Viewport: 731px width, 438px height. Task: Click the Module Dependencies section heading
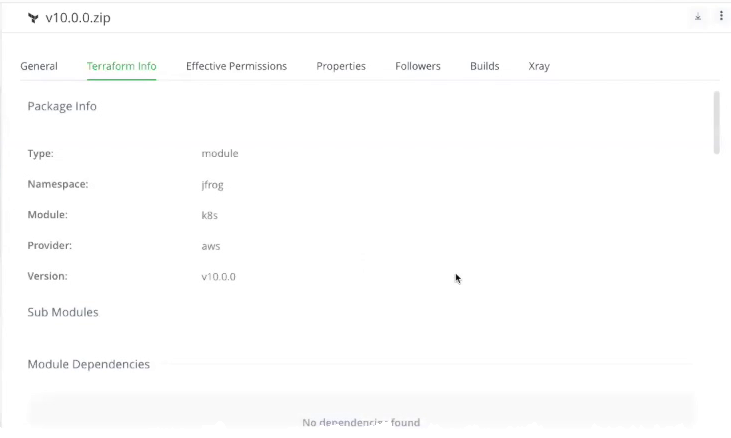click(89, 364)
